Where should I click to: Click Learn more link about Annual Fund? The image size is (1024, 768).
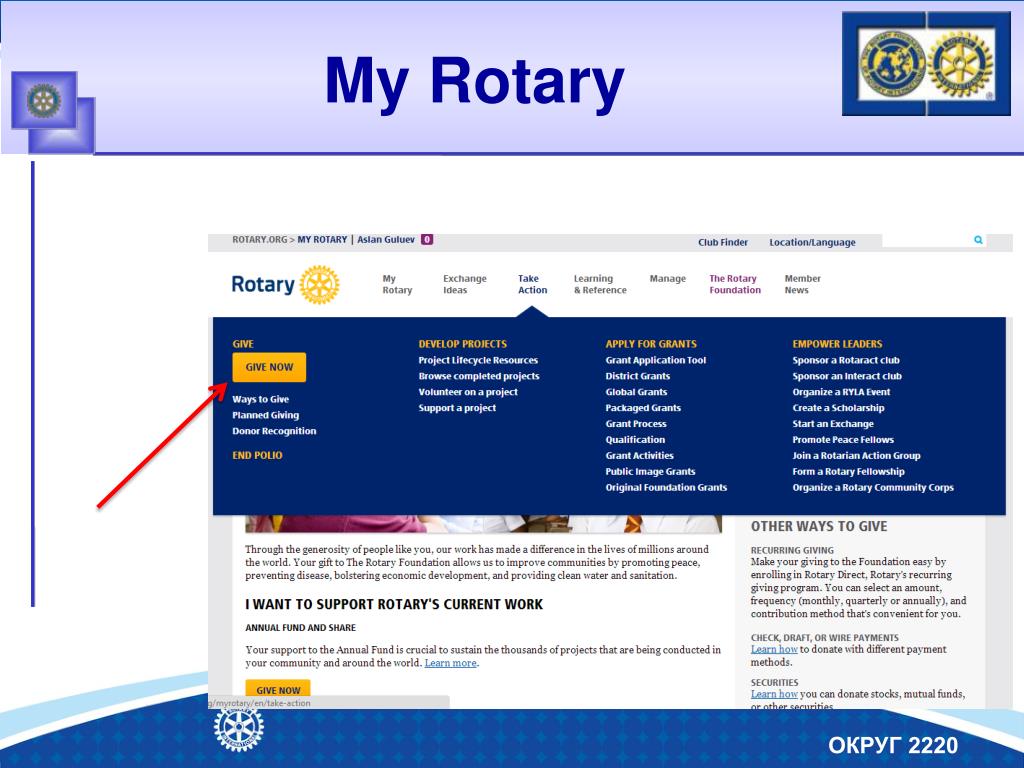[x=451, y=663]
